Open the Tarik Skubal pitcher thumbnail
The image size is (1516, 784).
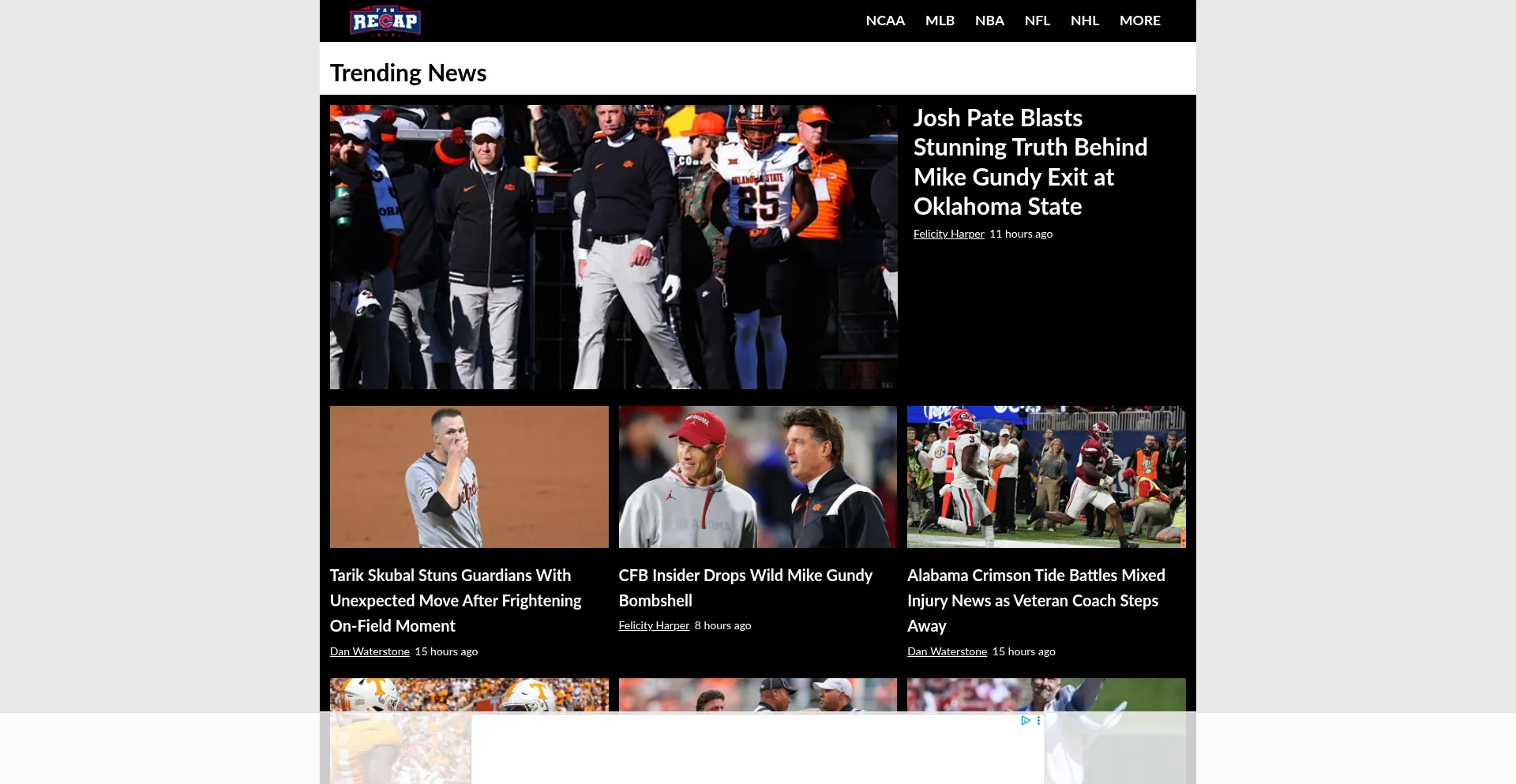pos(469,477)
